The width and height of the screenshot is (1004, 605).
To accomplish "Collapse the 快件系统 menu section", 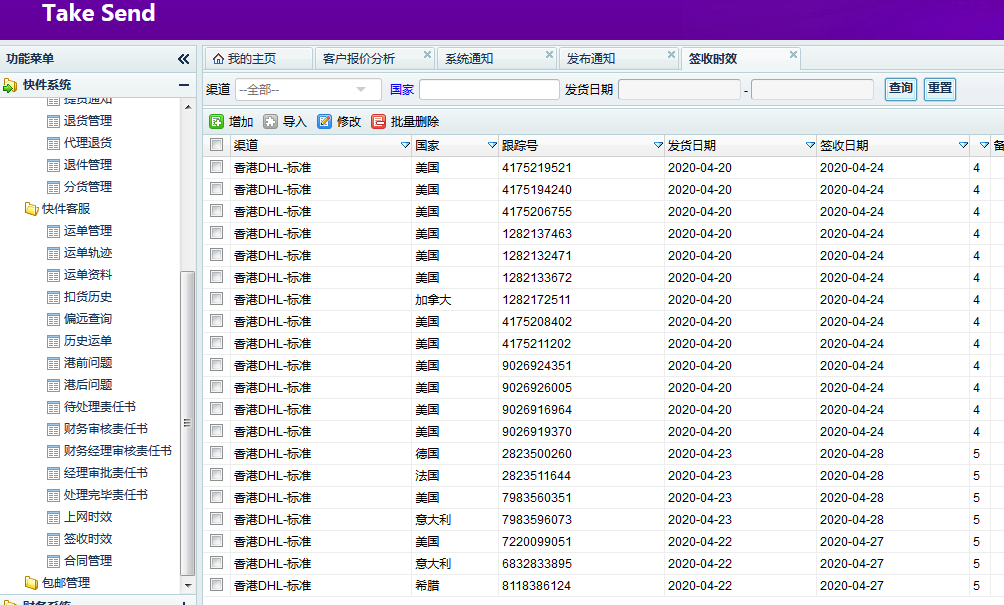I will click(x=184, y=85).
